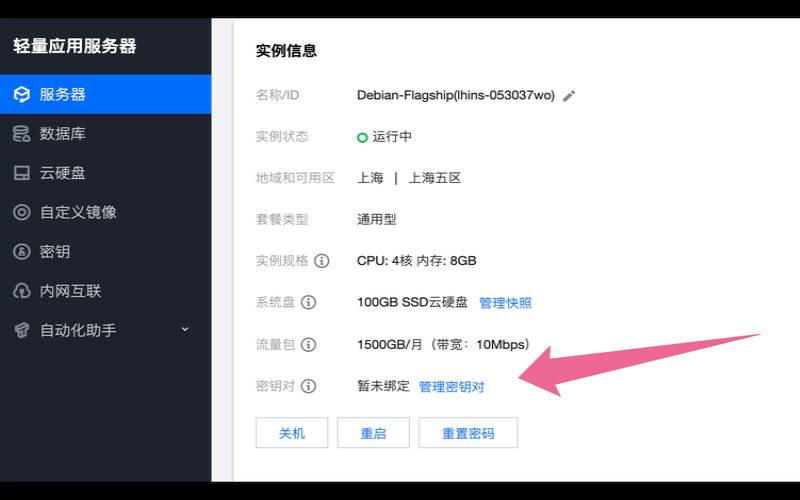Click the 地域和可用区 label
Image resolution: width=800 pixels, height=500 pixels.
(295, 178)
